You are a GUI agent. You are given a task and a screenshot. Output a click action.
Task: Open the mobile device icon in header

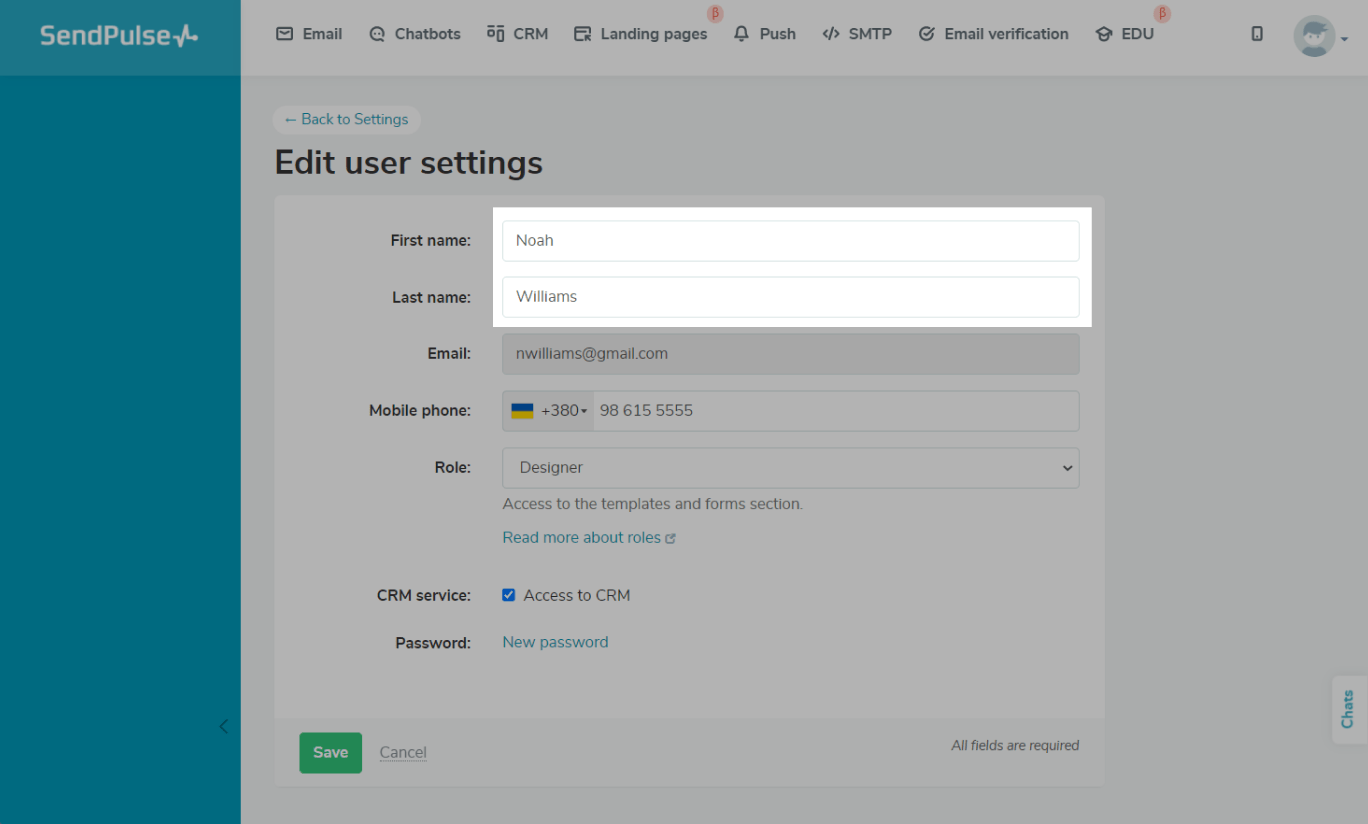pyautogui.click(x=1257, y=34)
